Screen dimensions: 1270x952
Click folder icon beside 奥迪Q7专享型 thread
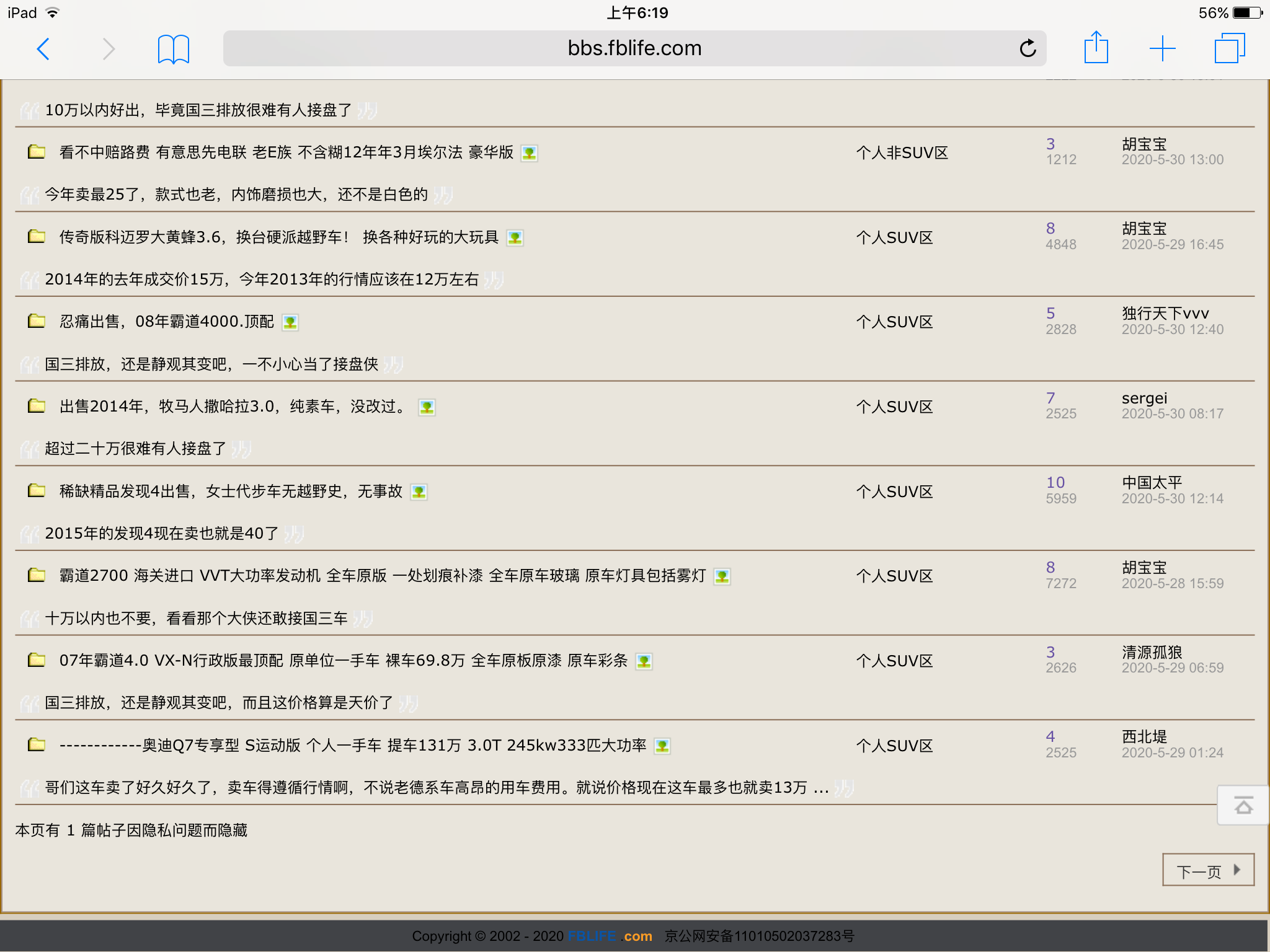(37, 745)
